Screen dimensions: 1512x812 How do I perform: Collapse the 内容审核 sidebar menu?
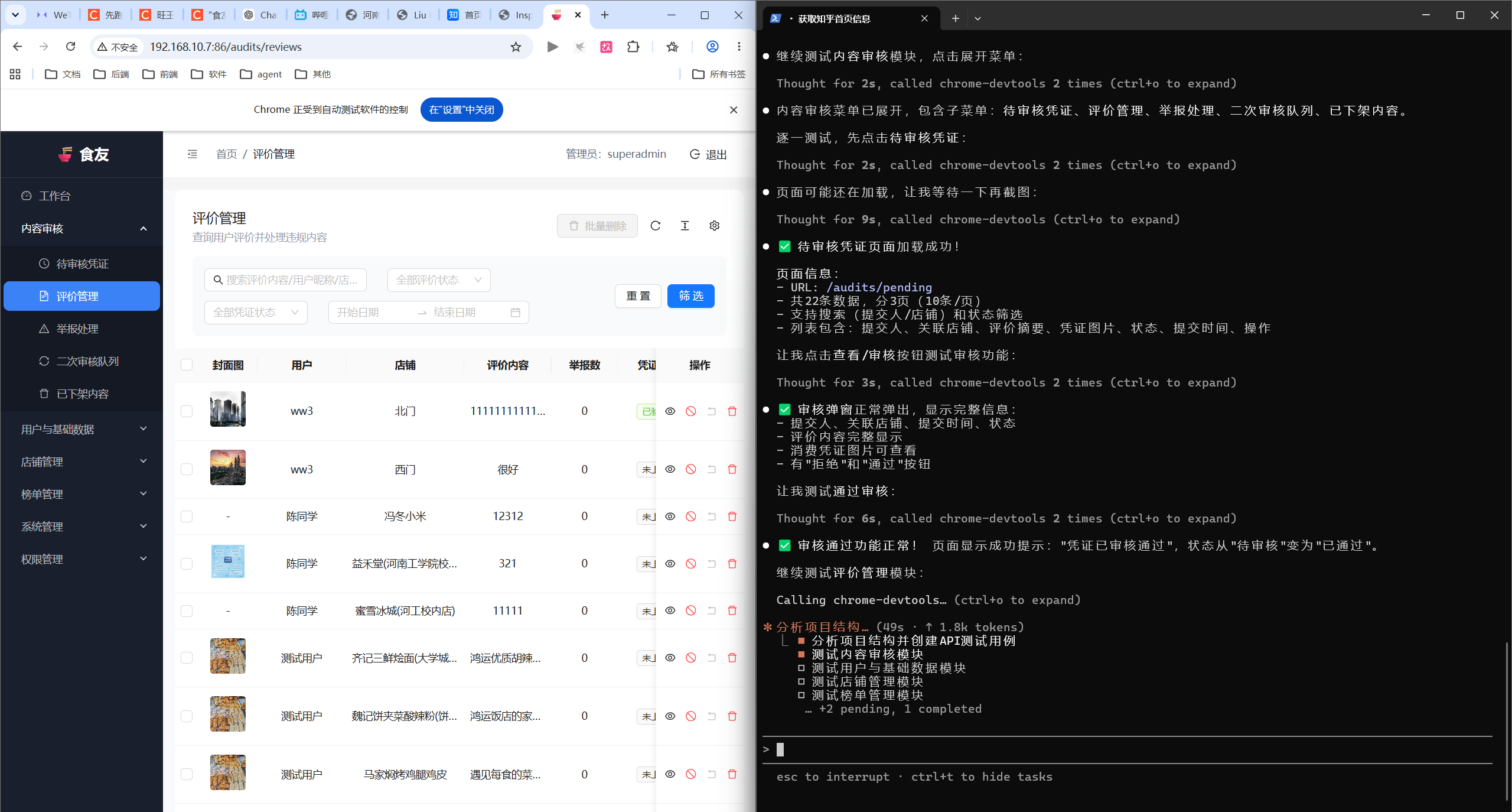point(82,229)
